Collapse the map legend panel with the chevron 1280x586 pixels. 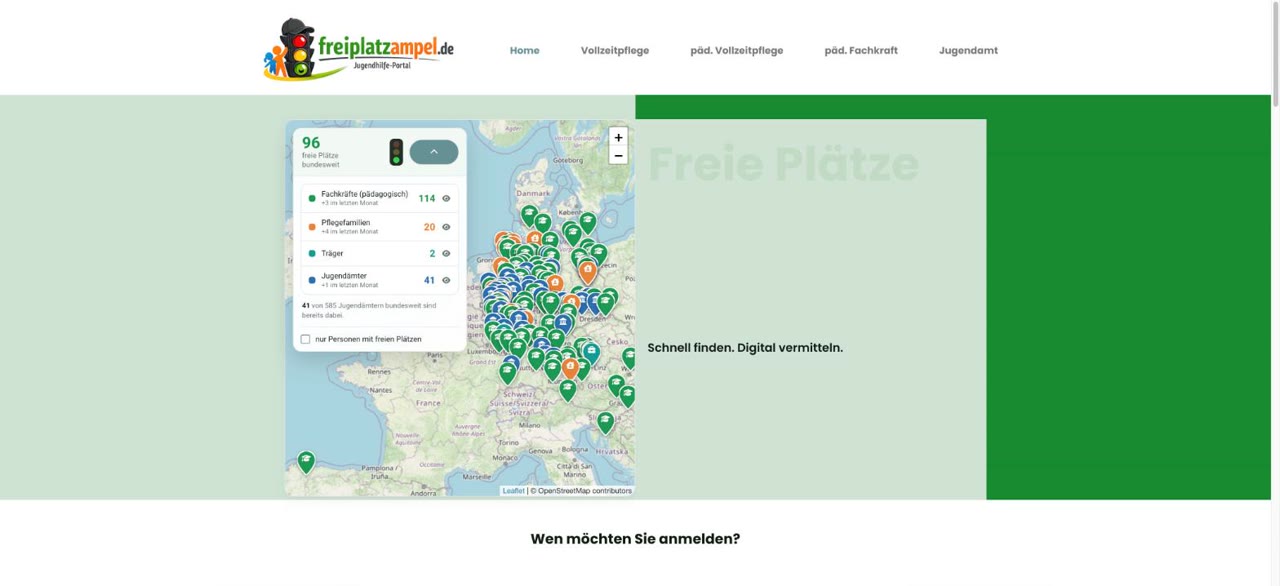[434, 152]
